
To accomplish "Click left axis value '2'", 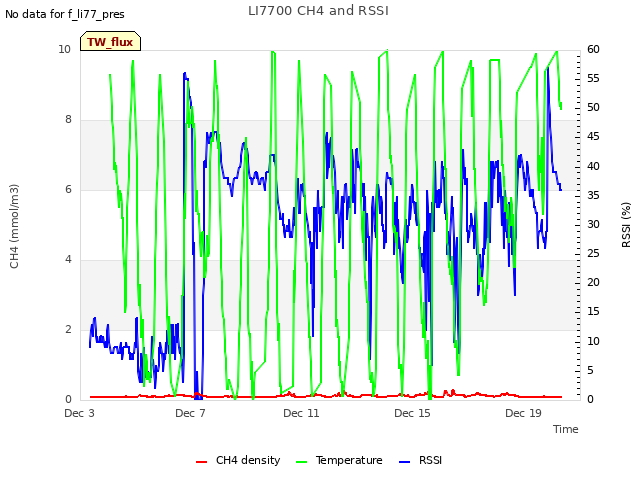I will [68, 329].
